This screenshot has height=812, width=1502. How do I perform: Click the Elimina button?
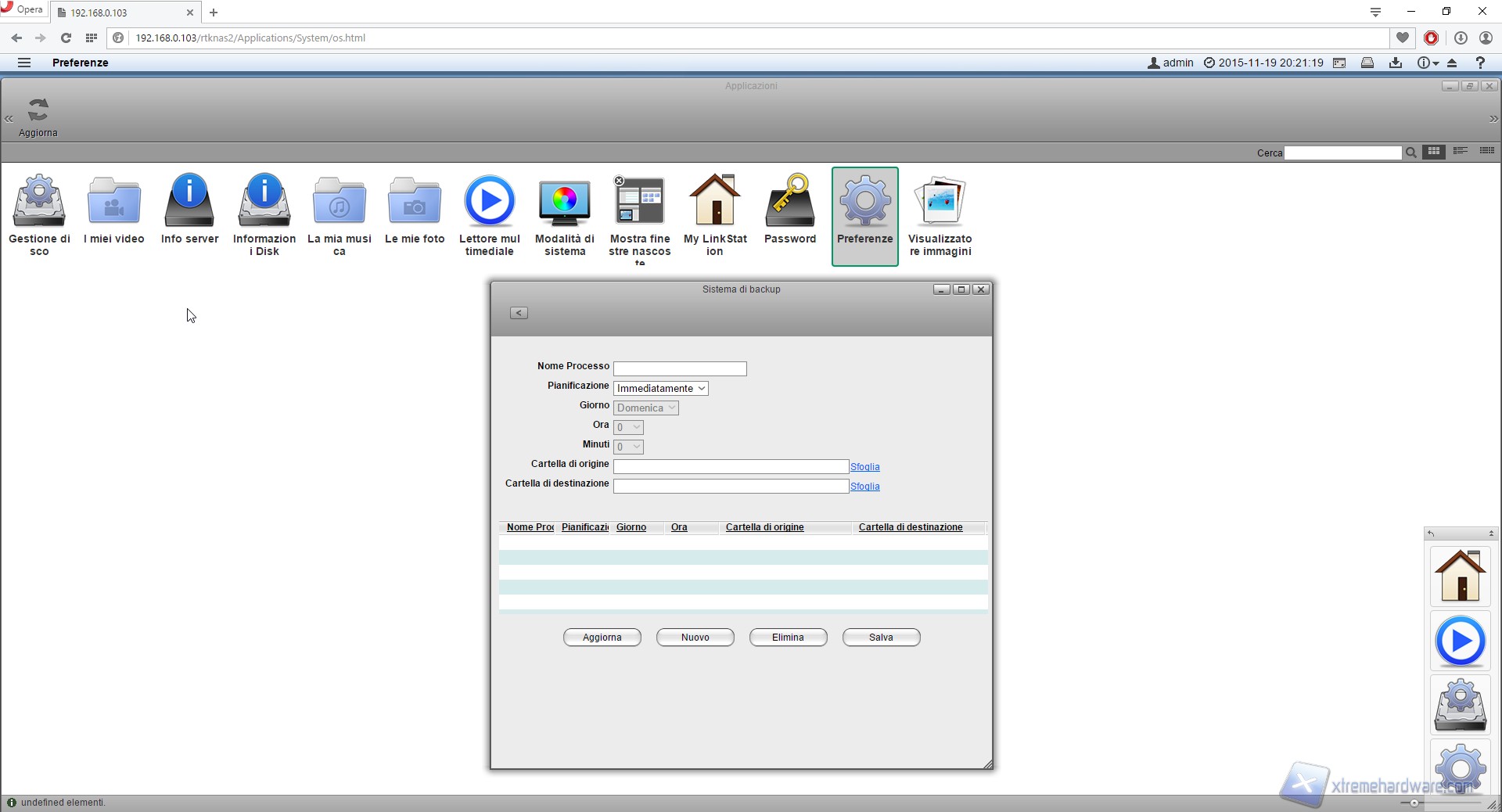(x=788, y=638)
